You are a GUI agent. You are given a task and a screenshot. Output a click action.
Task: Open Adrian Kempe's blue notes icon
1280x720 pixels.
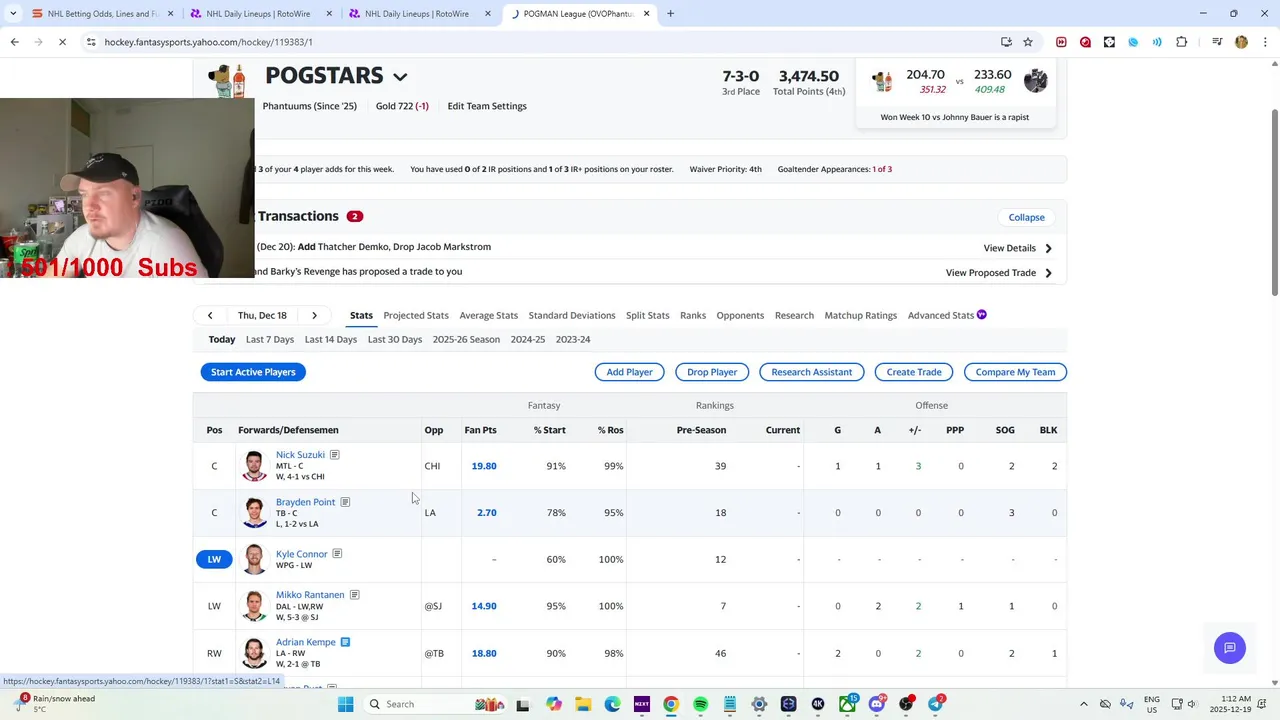[345, 642]
